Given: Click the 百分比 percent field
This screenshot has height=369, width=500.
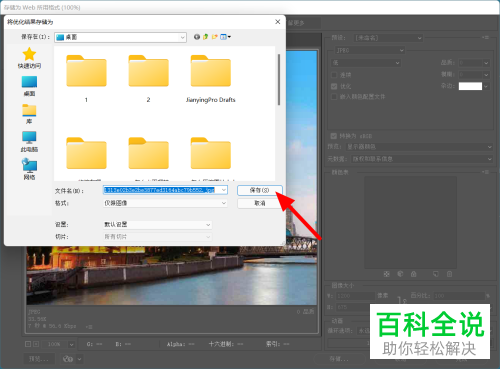Looking at the screenshot, I should coord(459,296).
